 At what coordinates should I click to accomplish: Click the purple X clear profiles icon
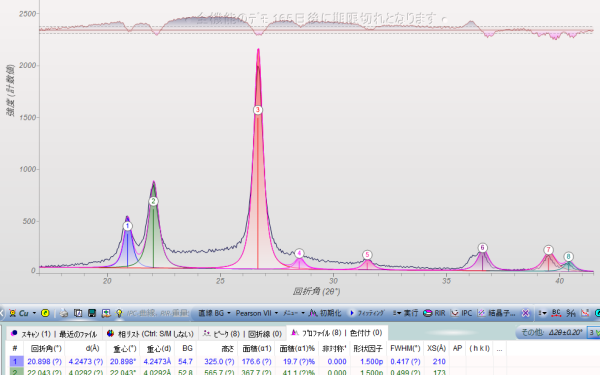pos(526,313)
